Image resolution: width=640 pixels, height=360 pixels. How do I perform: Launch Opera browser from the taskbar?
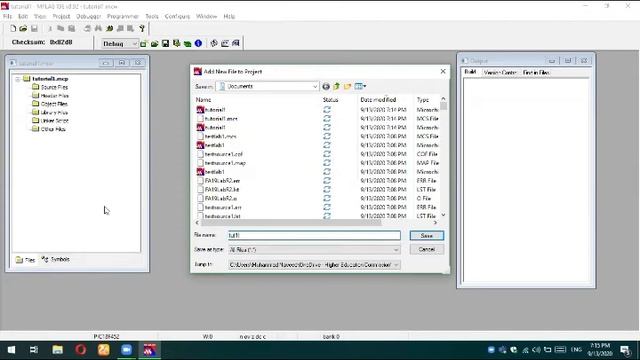click(x=80, y=350)
